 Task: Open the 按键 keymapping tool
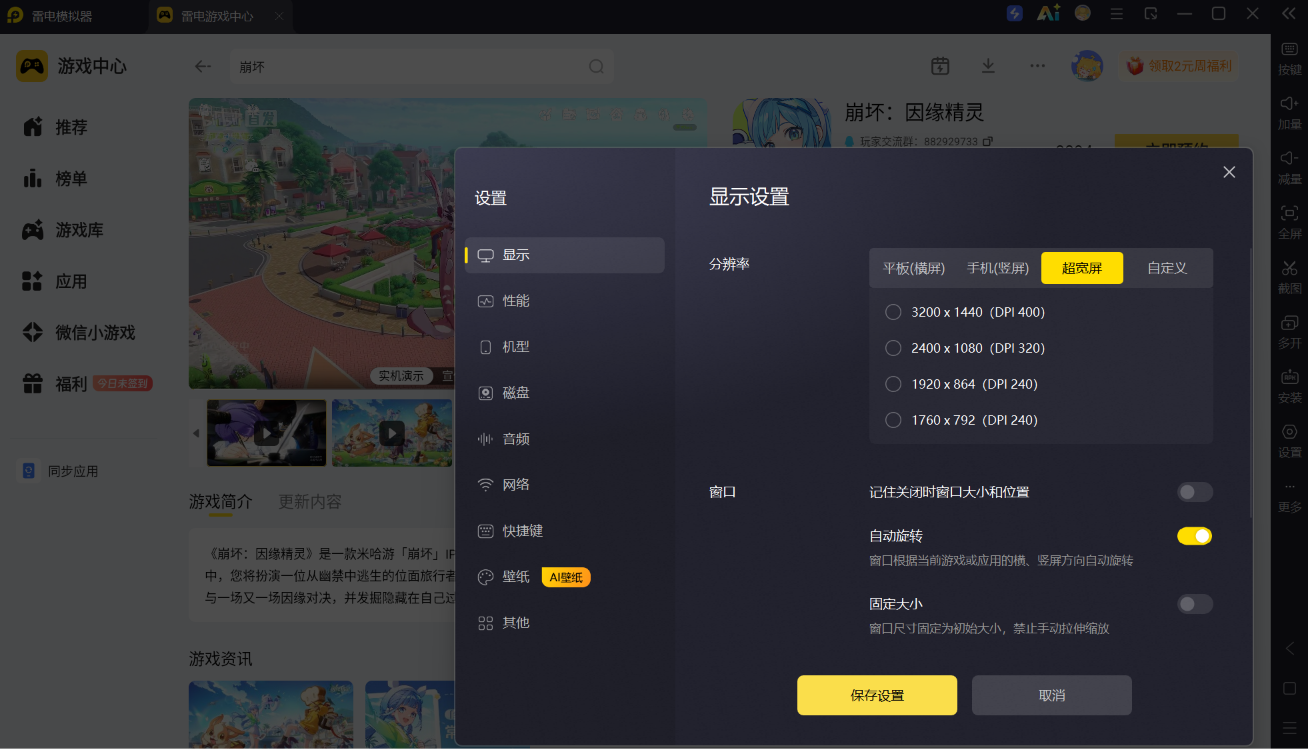[1289, 58]
